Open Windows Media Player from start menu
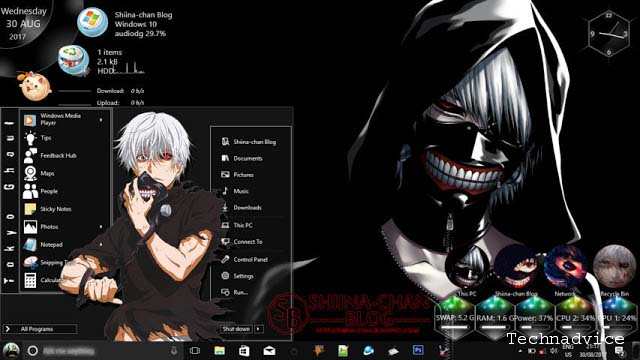640x360 pixels. coord(61,120)
